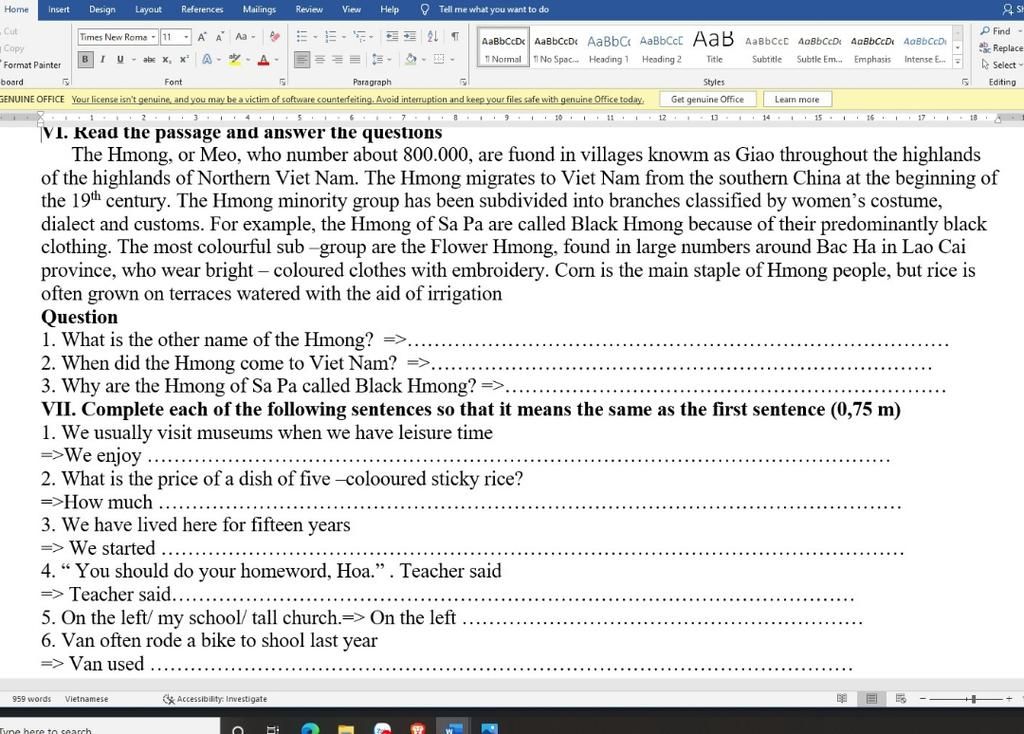Click Format Painter
1024x734 pixels.
[31, 65]
